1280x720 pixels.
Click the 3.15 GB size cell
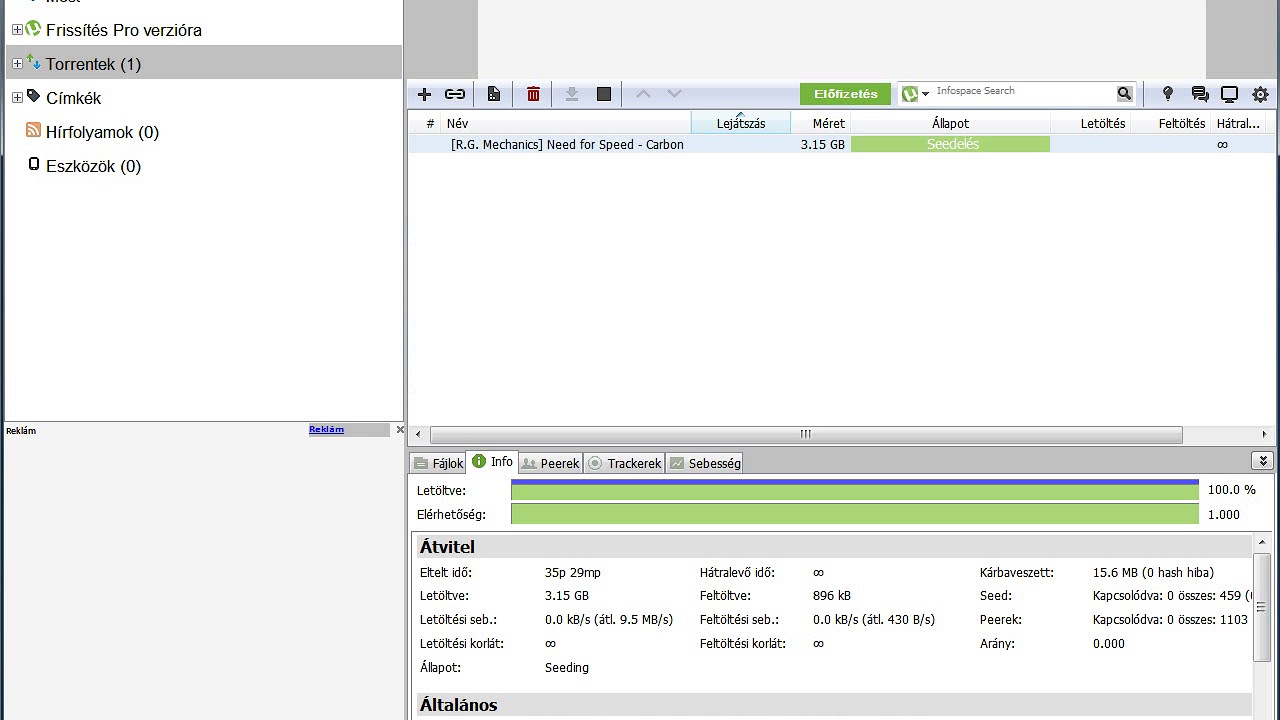[823, 144]
